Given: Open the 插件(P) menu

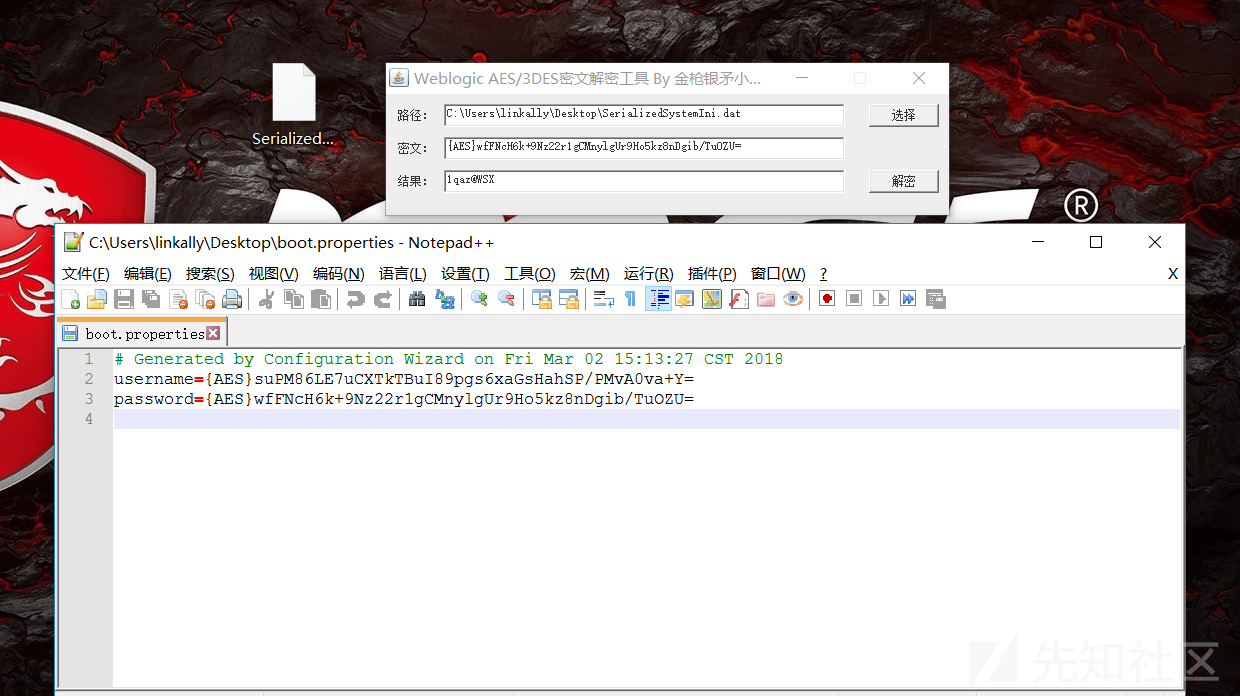Looking at the screenshot, I should (x=713, y=274).
